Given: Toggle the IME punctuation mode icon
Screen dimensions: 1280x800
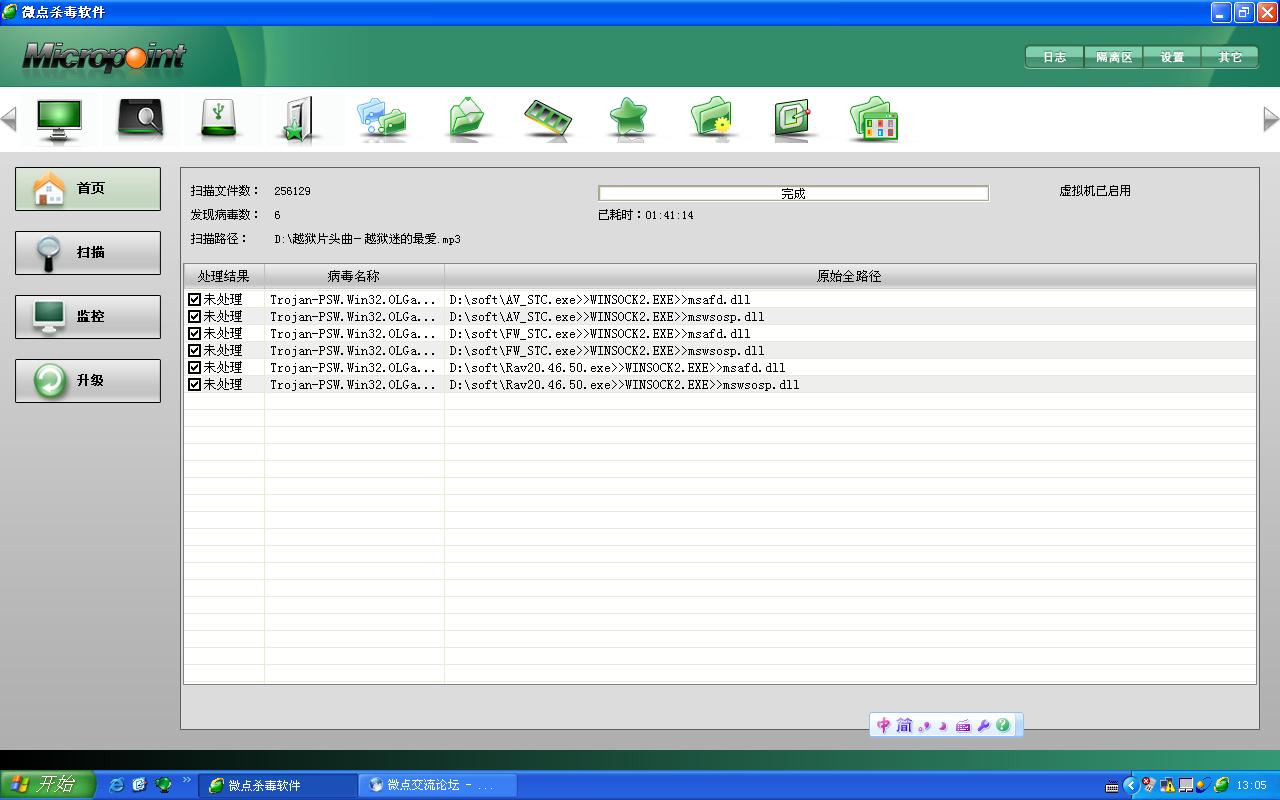Looking at the screenshot, I should pyautogui.click(x=924, y=726).
